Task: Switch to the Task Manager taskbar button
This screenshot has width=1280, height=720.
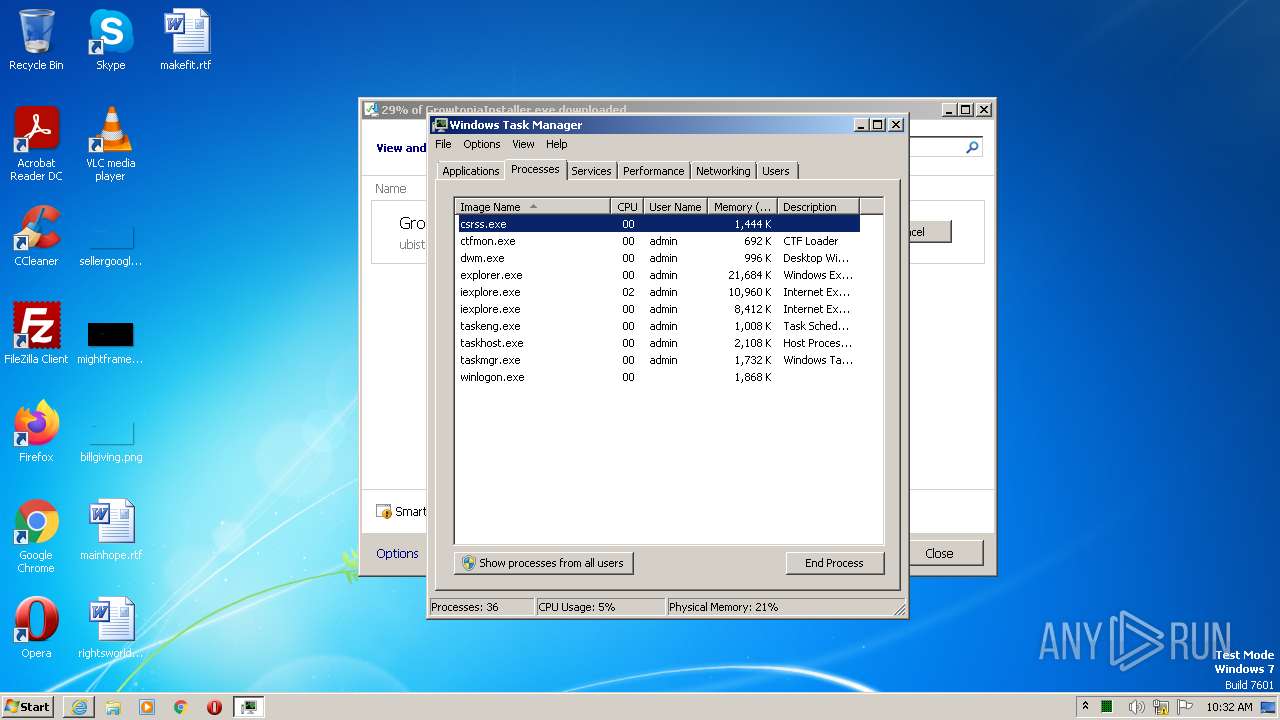Action: click(248, 707)
